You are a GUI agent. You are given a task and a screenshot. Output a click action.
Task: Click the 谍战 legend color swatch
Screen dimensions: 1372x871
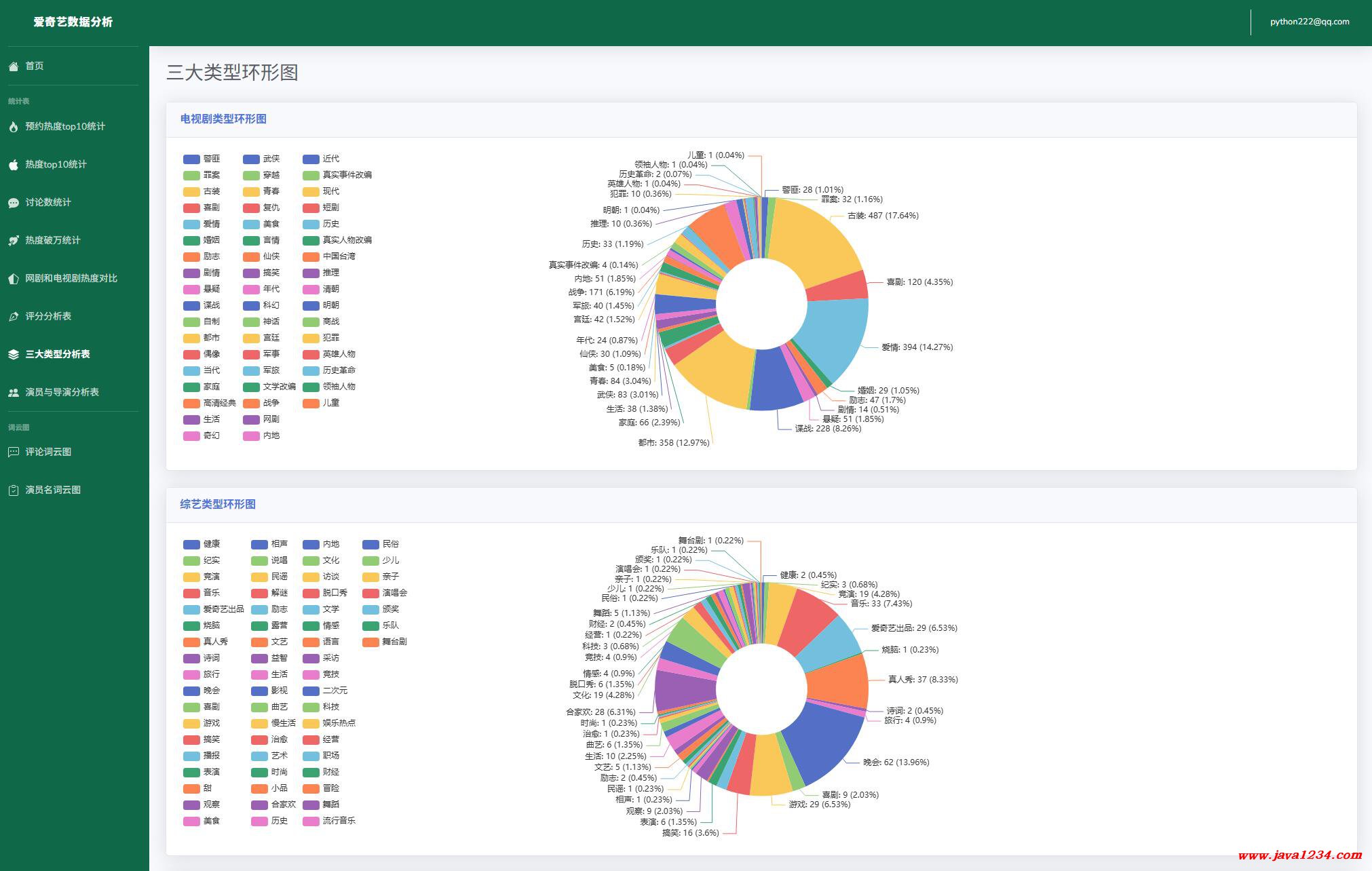(x=191, y=305)
